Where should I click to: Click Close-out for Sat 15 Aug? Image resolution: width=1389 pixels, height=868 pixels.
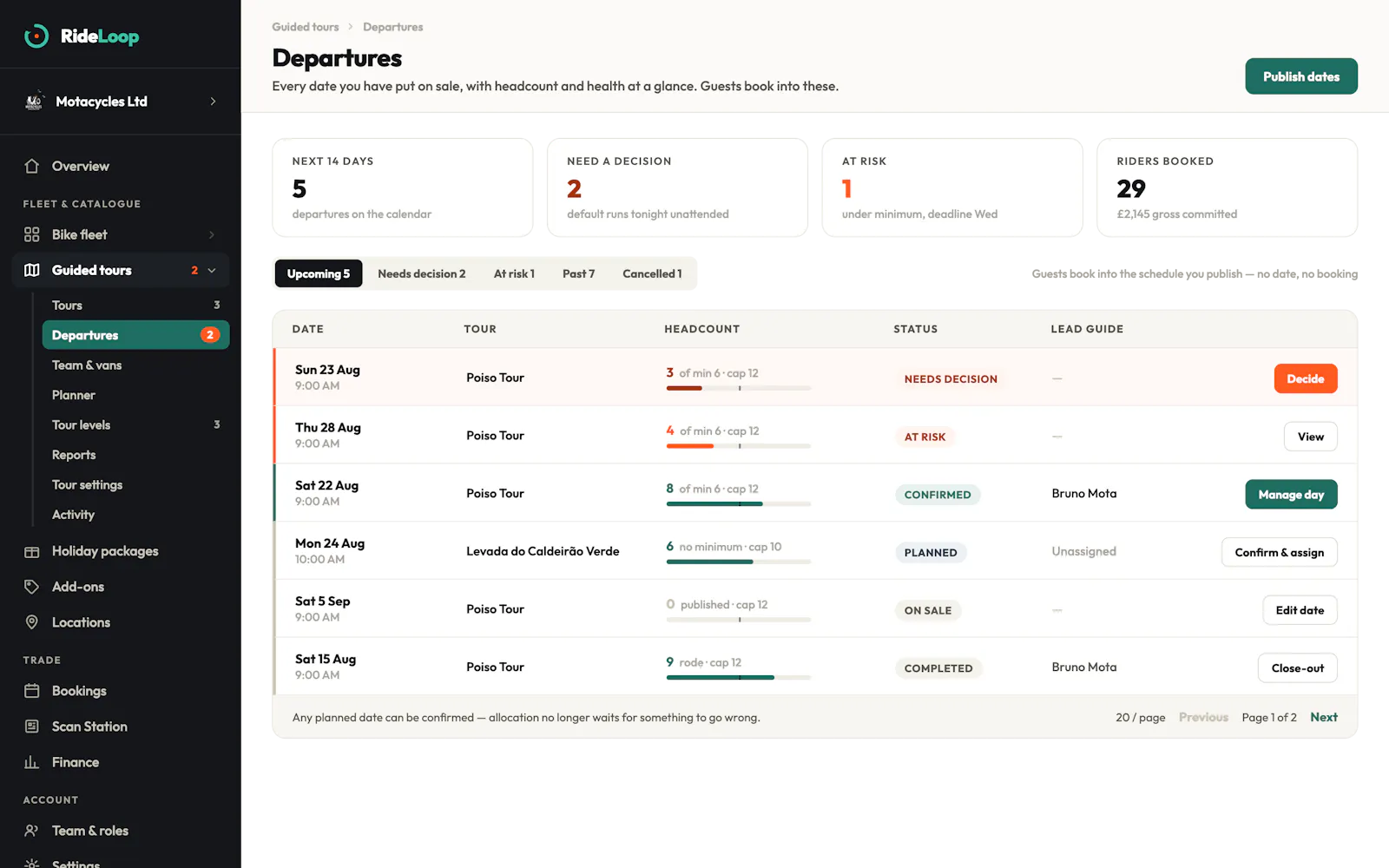click(x=1298, y=668)
